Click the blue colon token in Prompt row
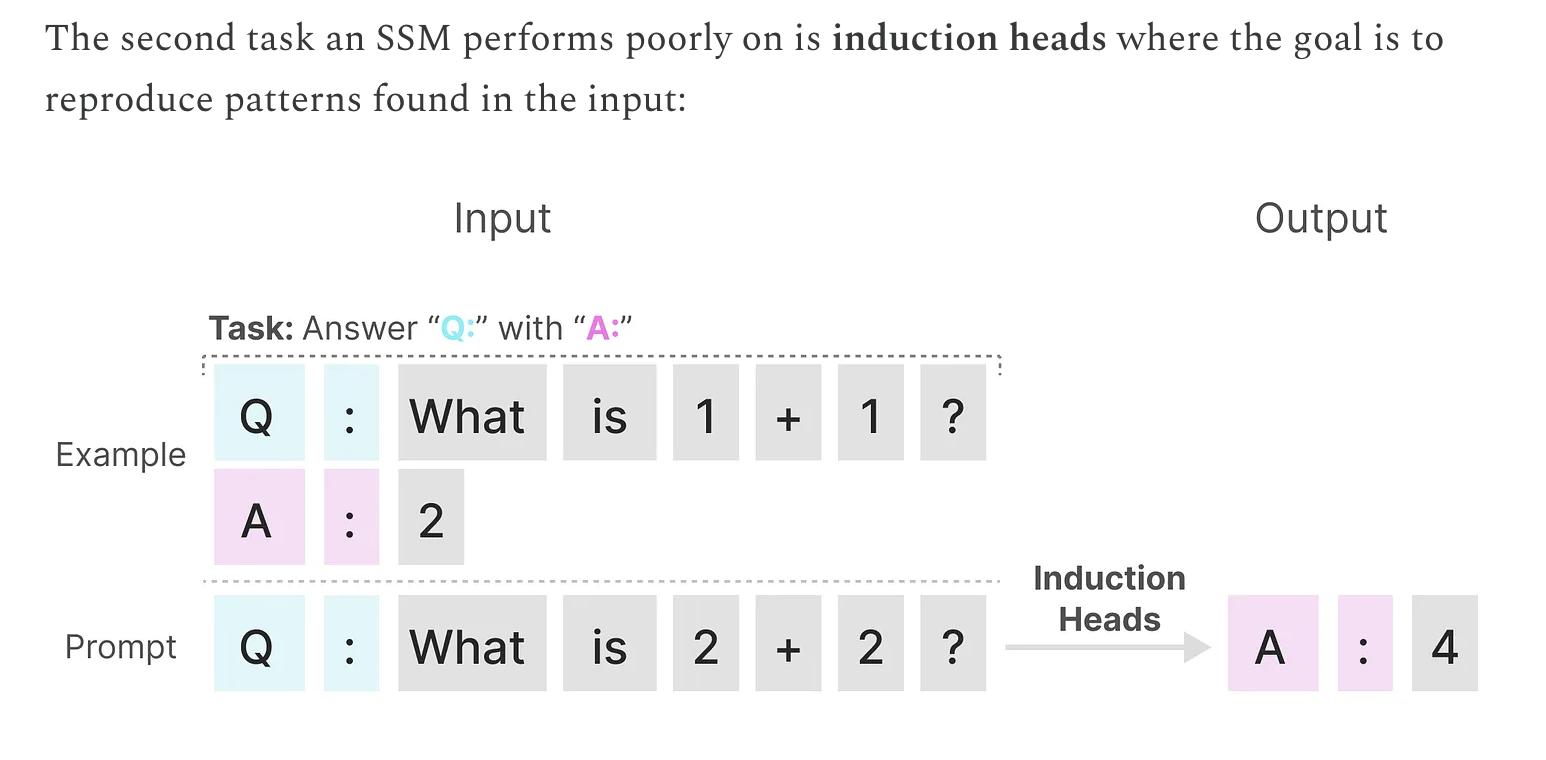The width and height of the screenshot is (1546, 760). tap(351, 643)
